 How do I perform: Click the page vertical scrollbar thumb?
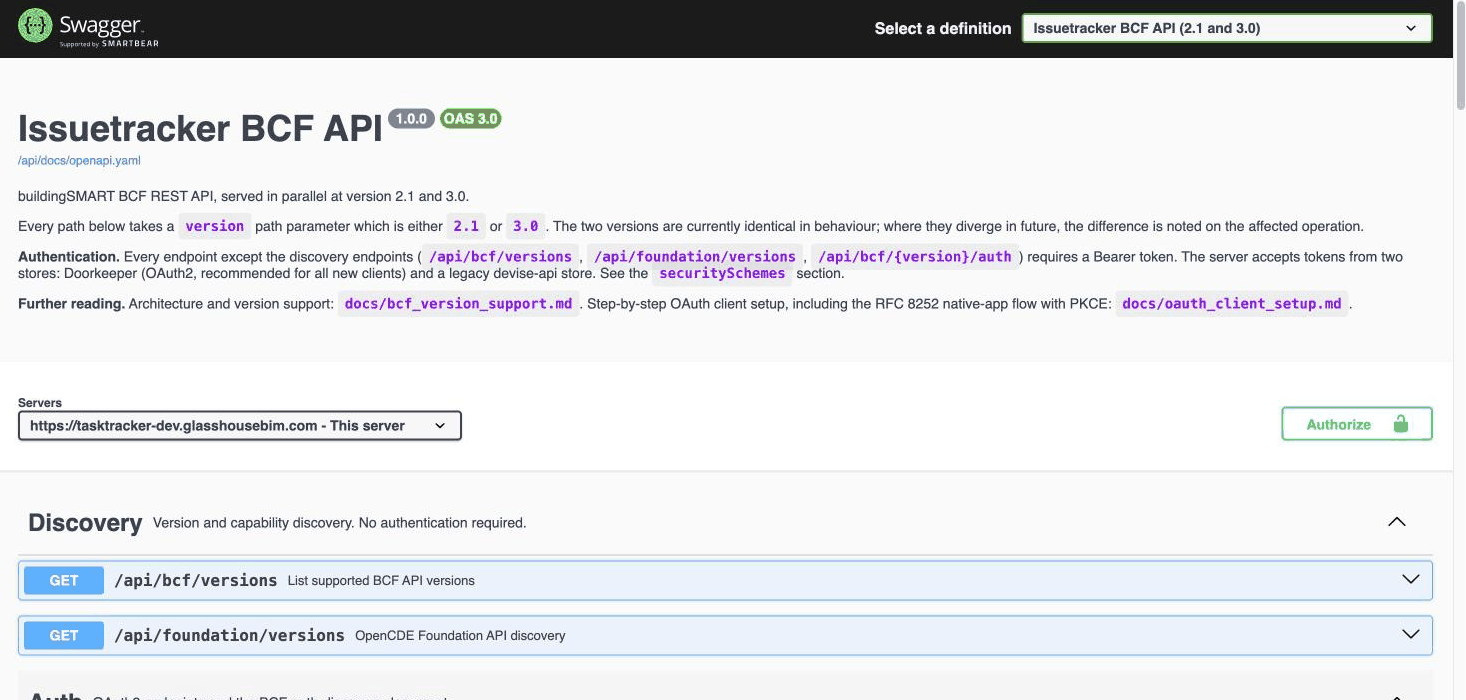click(1460, 55)
